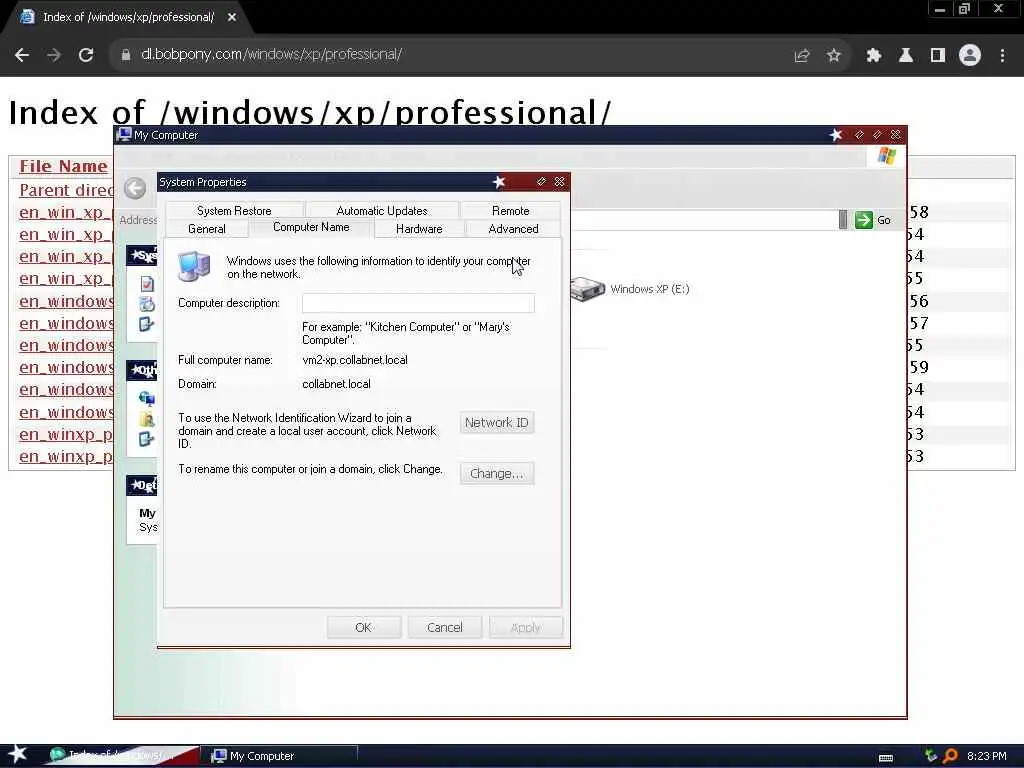
Task: Click the lock icon beside the URL
Action: click(x=125, y=55)
